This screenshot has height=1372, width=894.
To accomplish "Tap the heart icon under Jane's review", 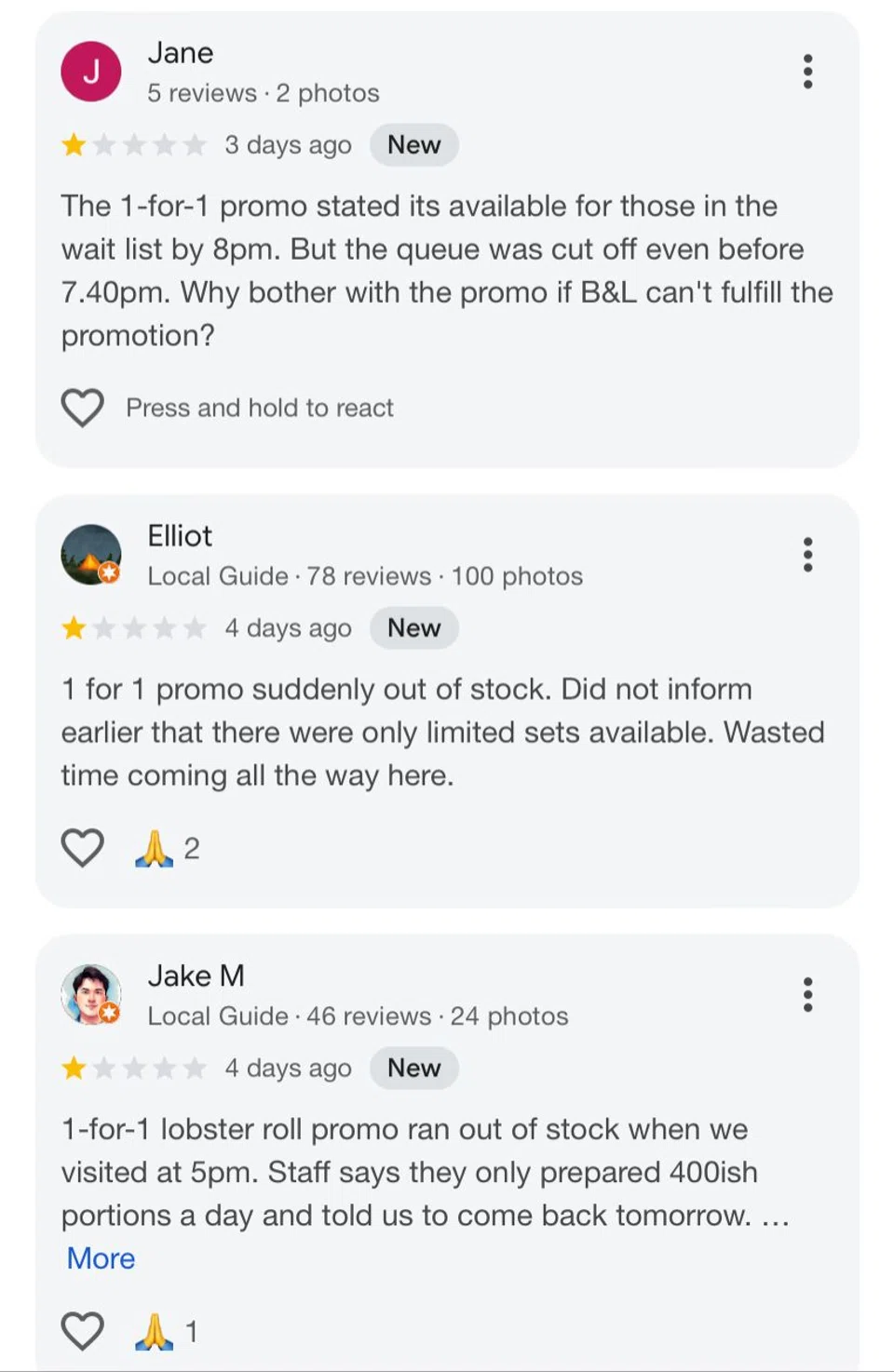I will [x=83, y=408].
